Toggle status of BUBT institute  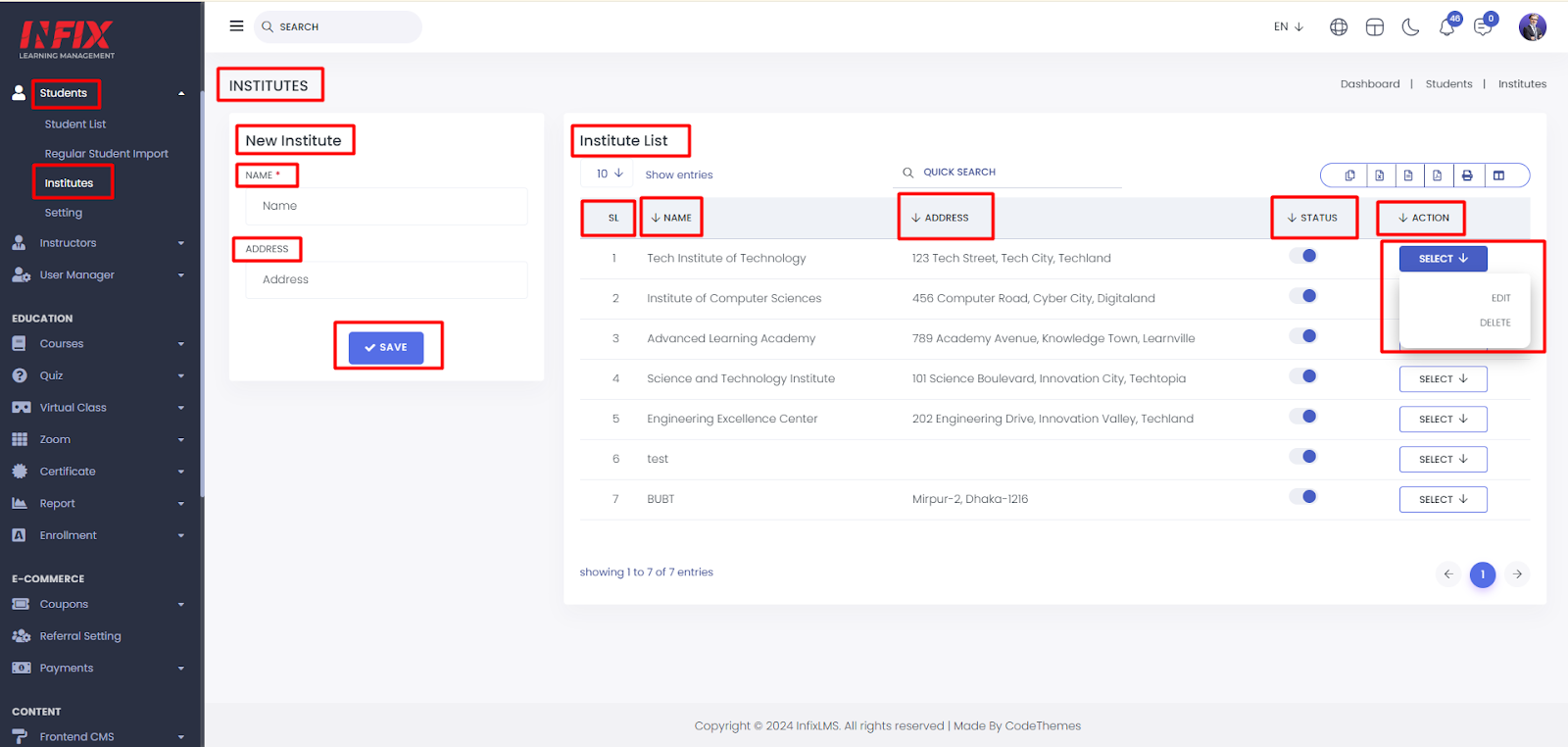click(1303, 497)
